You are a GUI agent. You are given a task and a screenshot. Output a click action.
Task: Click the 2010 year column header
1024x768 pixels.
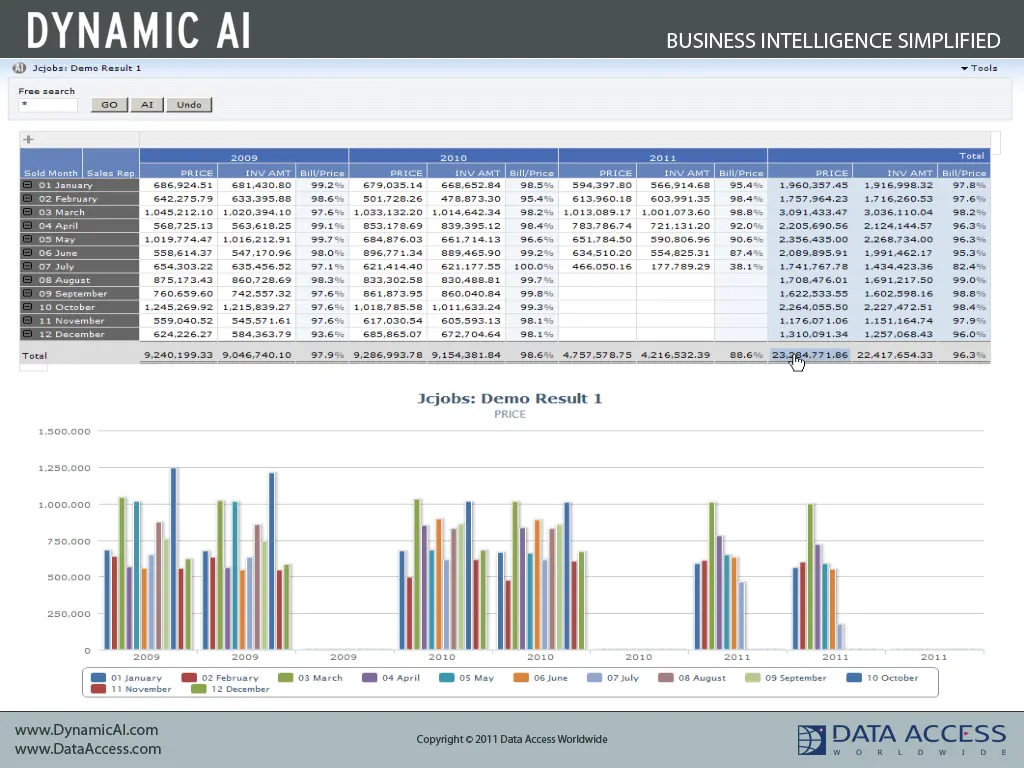click(453, 157)
